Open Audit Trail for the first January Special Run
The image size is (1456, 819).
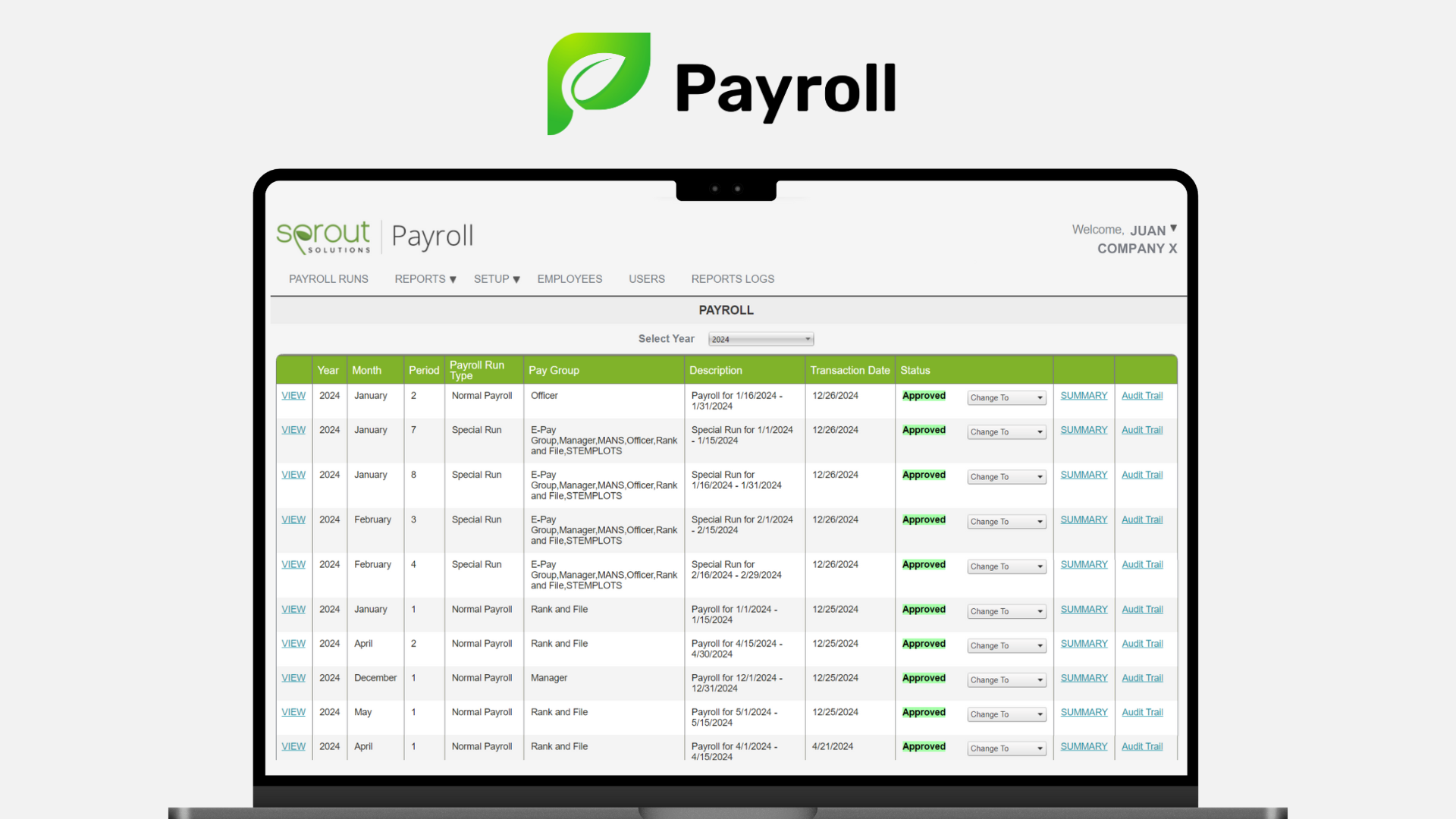[1141, 429]
